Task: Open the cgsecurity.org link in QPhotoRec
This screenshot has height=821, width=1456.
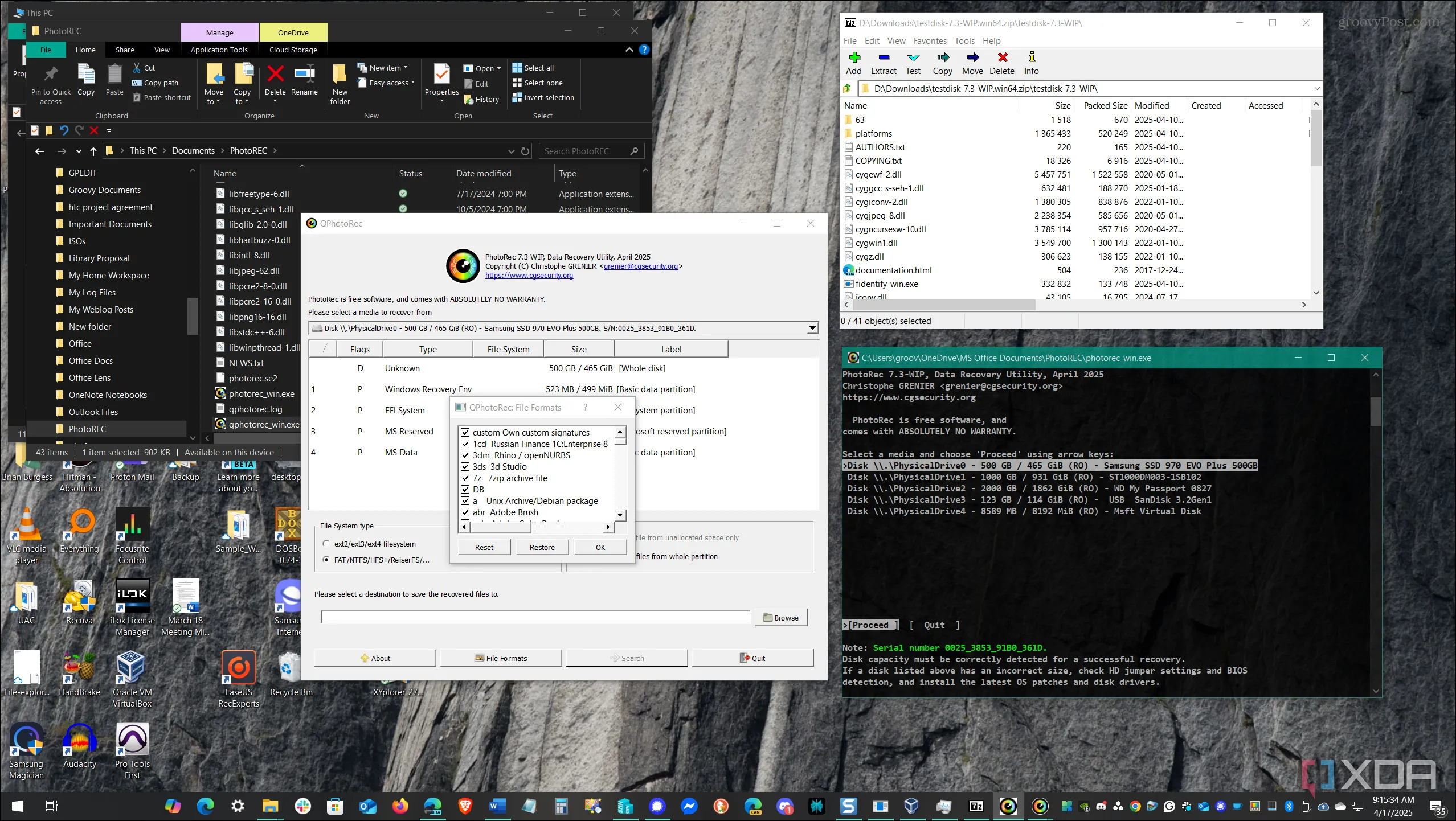Action: (529, 274)
